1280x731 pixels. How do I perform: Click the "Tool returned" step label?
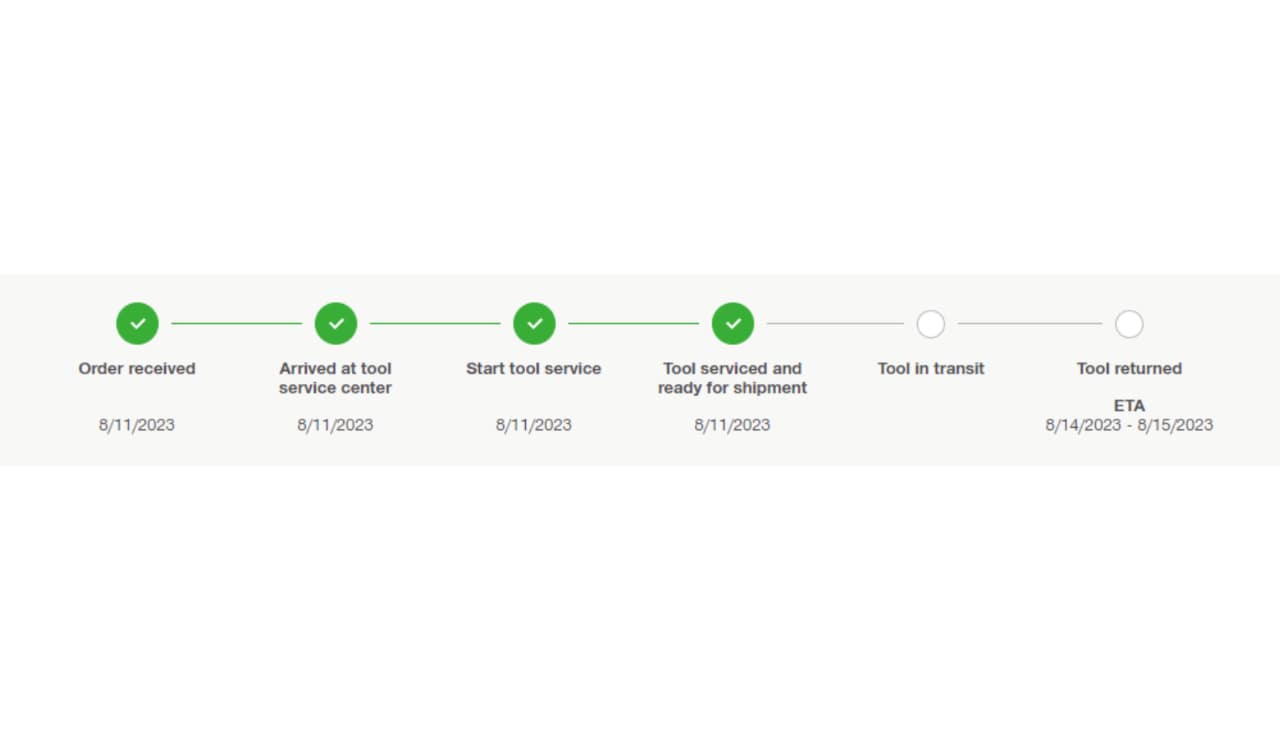point(1129,369)
